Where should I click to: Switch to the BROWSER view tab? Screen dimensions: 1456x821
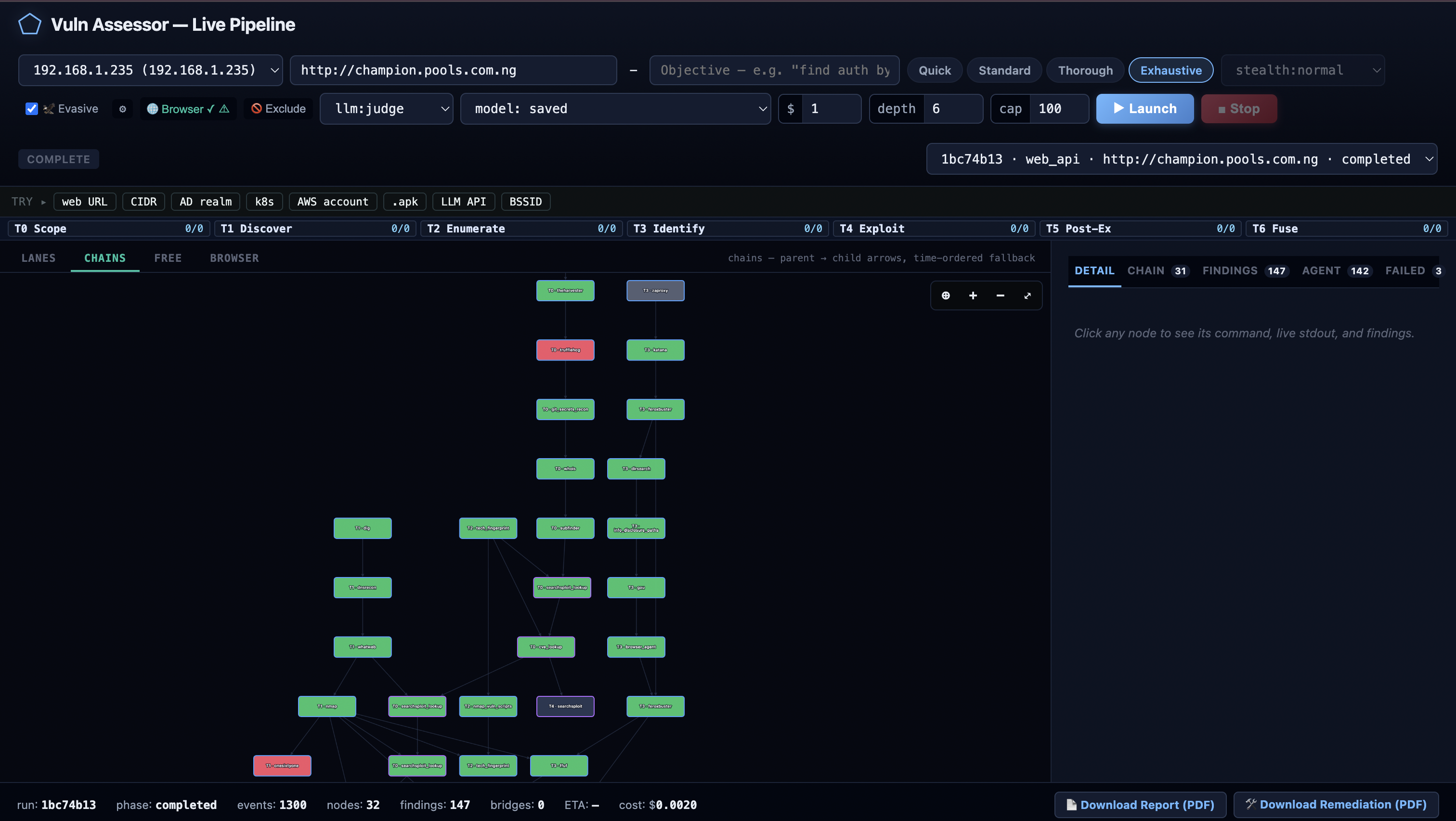tap(234, 257)
